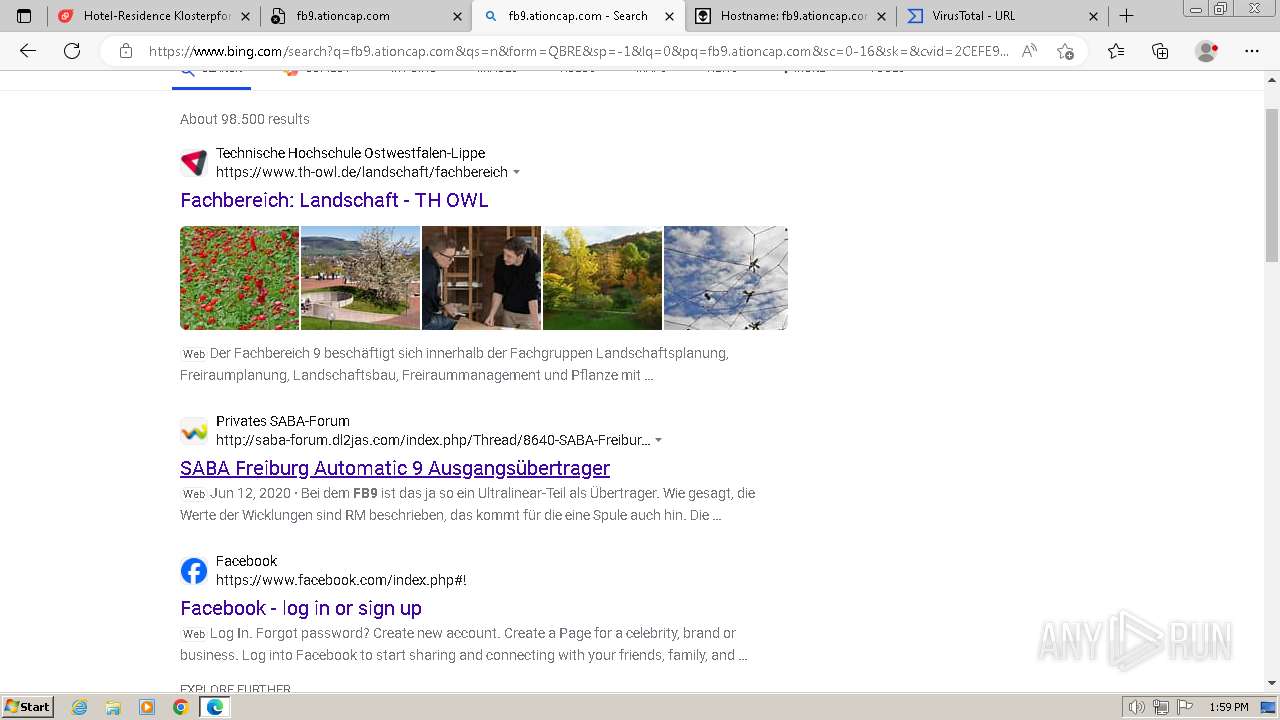This screenshot has width=1280, height=720.
Task: Click the 'About 98.500 results' text
Action: [x=245, y=119]
